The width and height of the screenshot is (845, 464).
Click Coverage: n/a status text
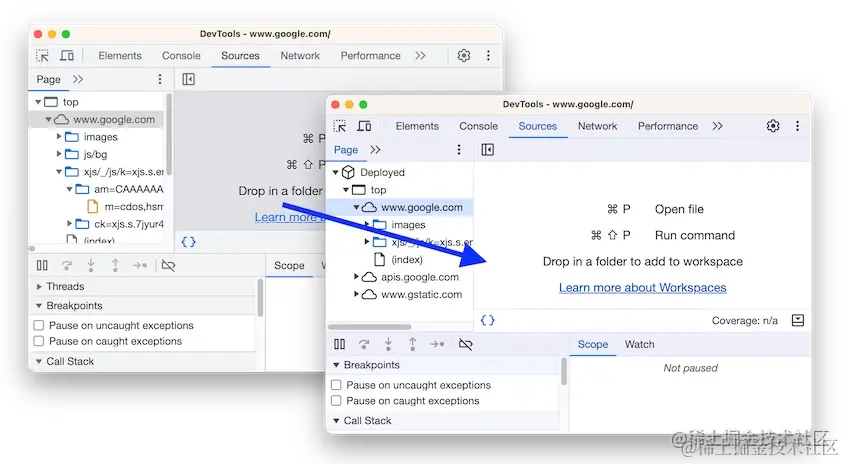(x=744, y=321)
